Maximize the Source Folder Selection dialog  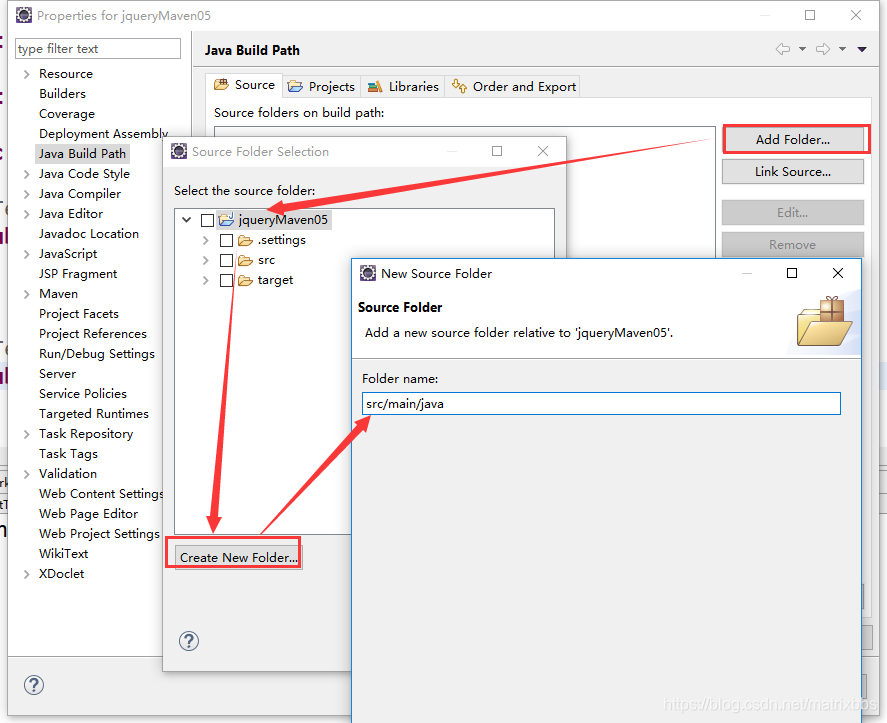coord(497,151)
